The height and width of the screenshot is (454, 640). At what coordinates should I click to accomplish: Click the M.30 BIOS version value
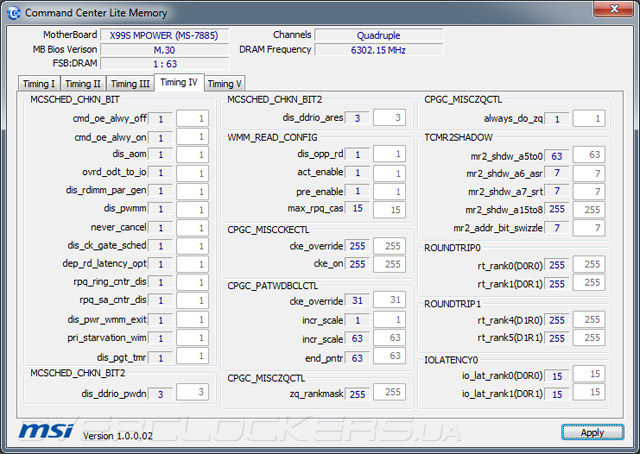pyautogui.click(x=164, y=50)
